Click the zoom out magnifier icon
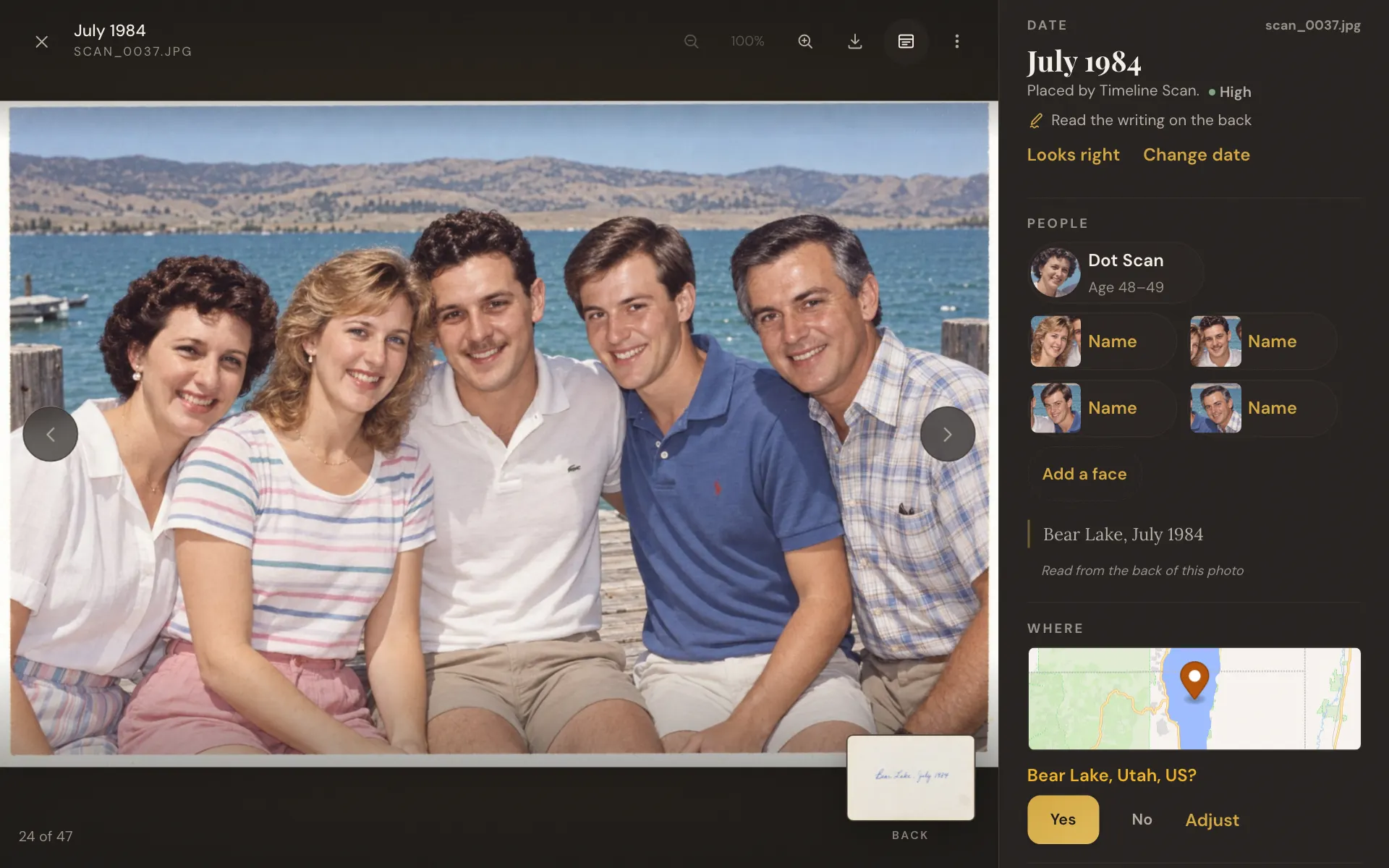 click(691, 41)
